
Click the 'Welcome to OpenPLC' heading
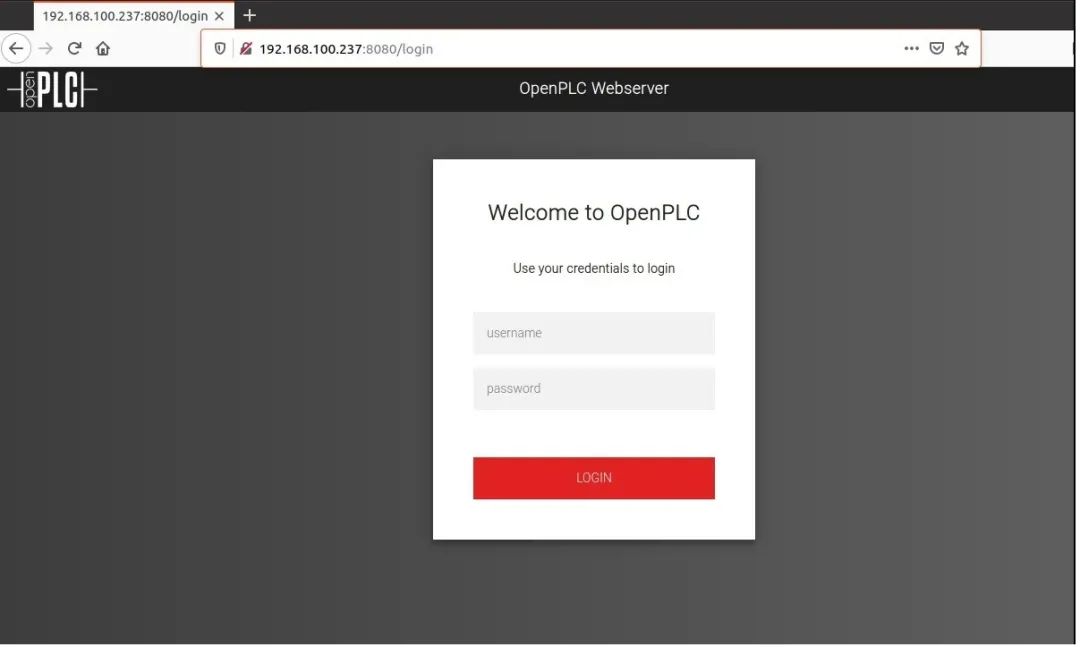(594, 213)
